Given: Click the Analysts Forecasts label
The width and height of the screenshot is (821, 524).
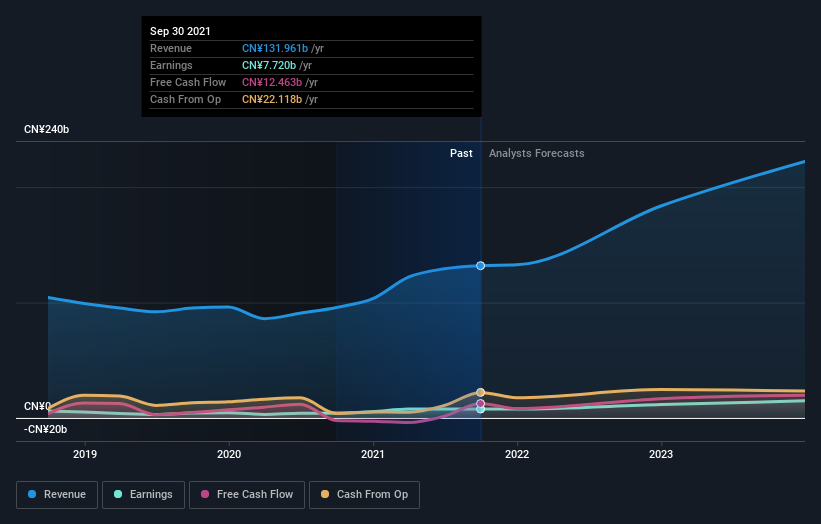Looking at the screenshot, I should [537, 153].
